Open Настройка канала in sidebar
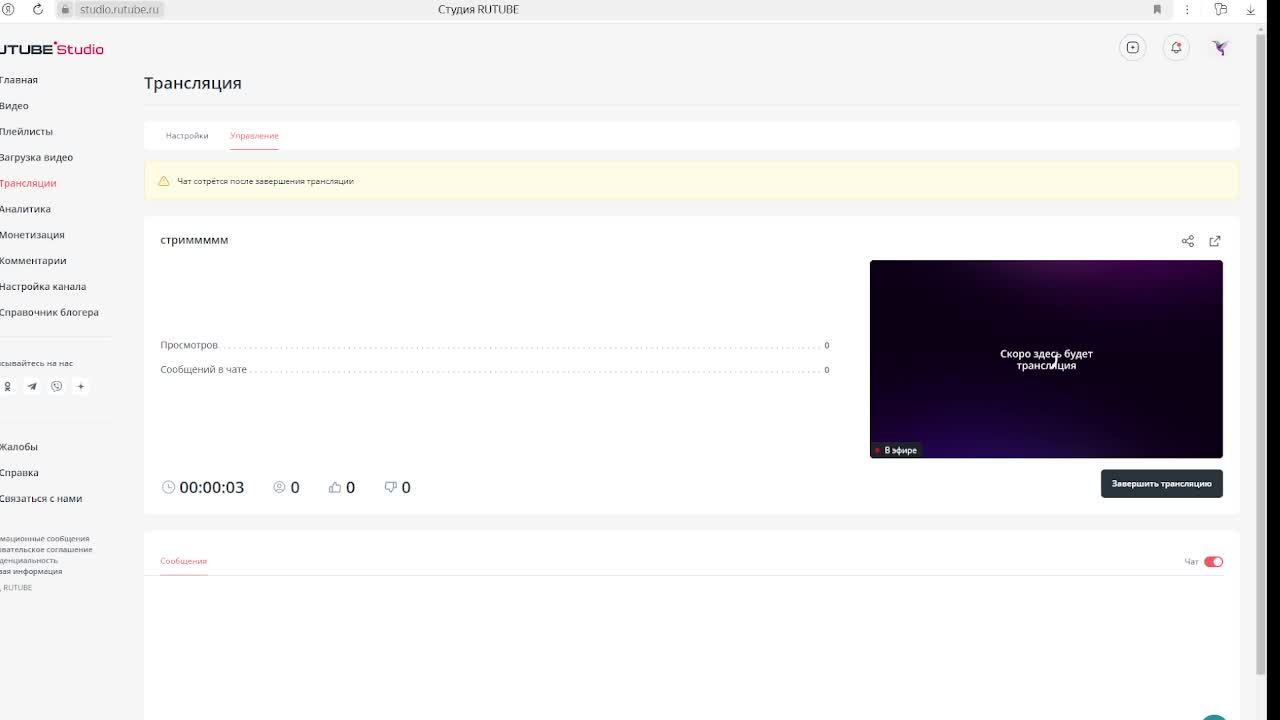 pyautogui.click(x=43, y=287)
